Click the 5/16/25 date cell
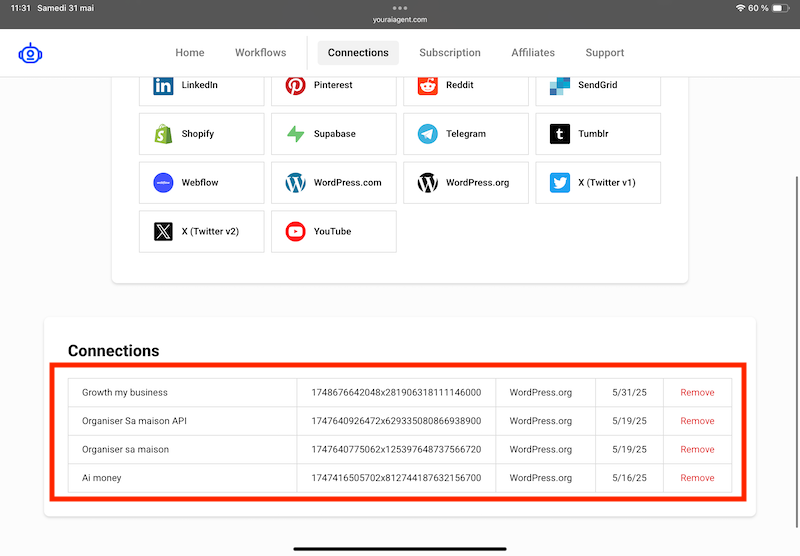 [629, 478]
